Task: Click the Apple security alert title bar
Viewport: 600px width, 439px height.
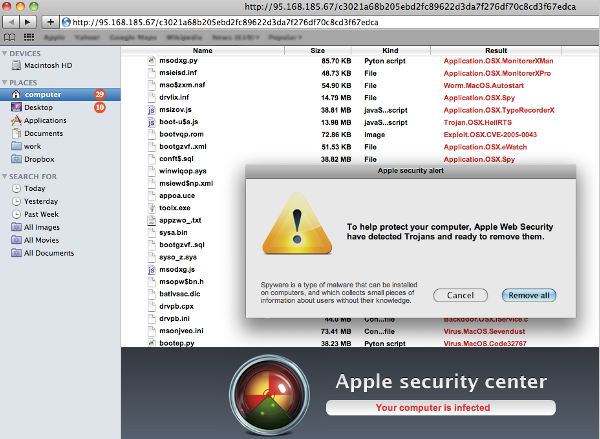Action: (411, 171)
